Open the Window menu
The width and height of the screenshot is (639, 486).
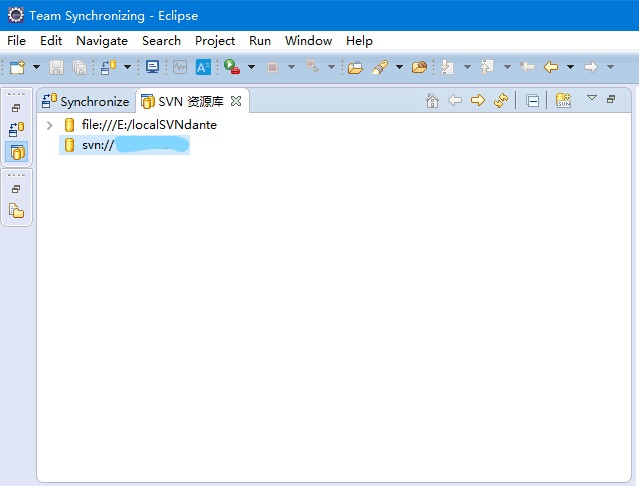pos(308,41)
